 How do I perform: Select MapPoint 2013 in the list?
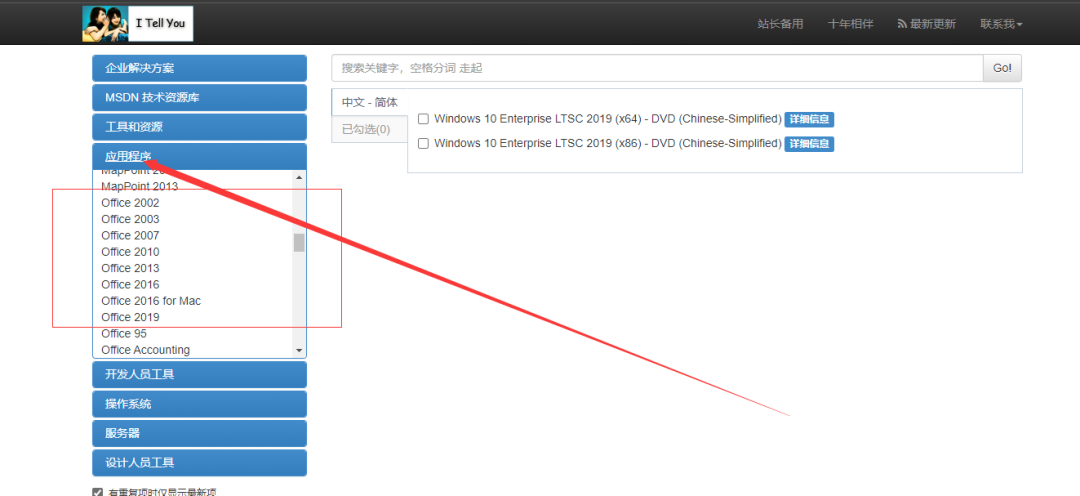[140, 187]
